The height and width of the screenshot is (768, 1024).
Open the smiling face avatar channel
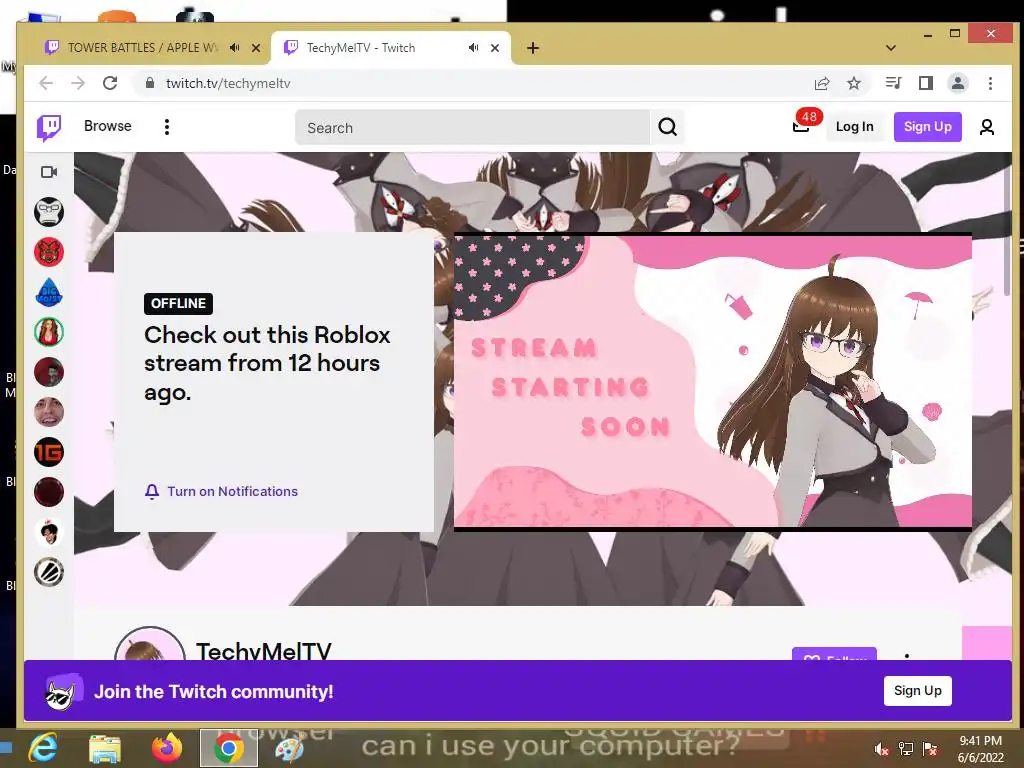coord(49,412)
